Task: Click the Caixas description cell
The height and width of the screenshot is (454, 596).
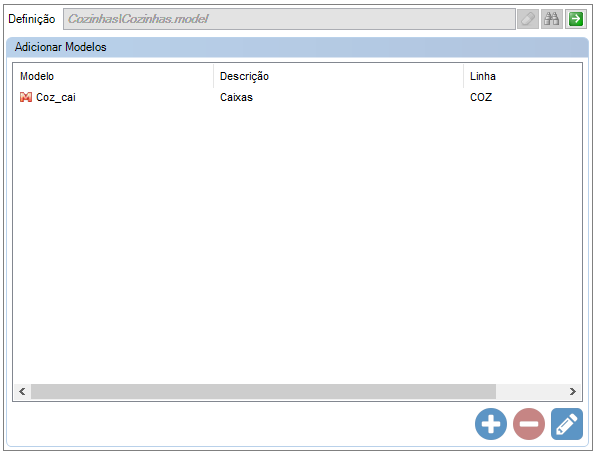Action: click(236, 97)
